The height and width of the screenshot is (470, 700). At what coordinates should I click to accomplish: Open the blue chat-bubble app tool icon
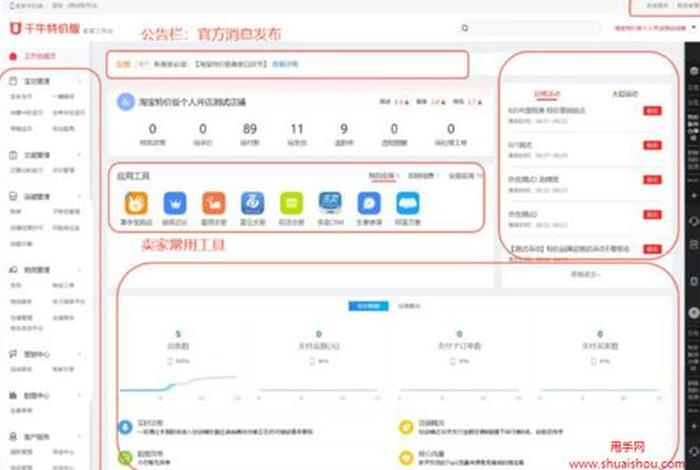tap(369, 203)
